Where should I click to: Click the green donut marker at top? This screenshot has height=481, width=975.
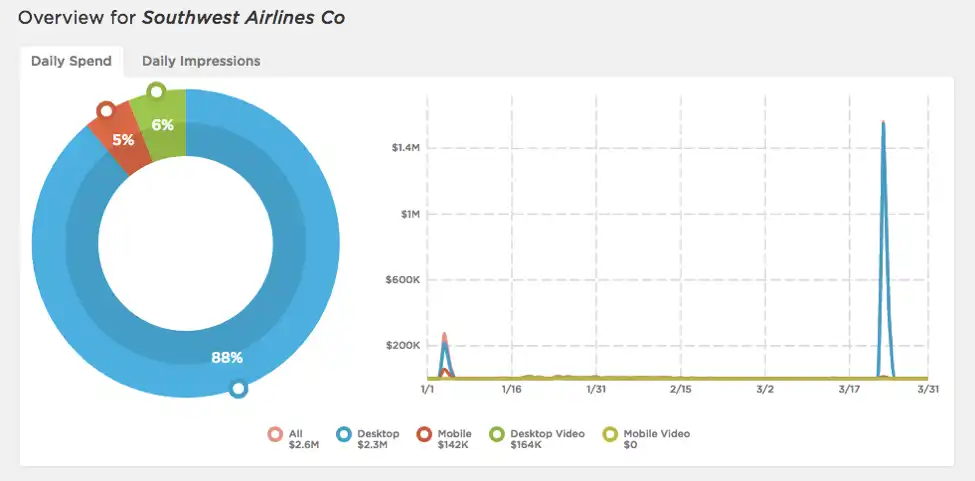click(x=157, y=92)
